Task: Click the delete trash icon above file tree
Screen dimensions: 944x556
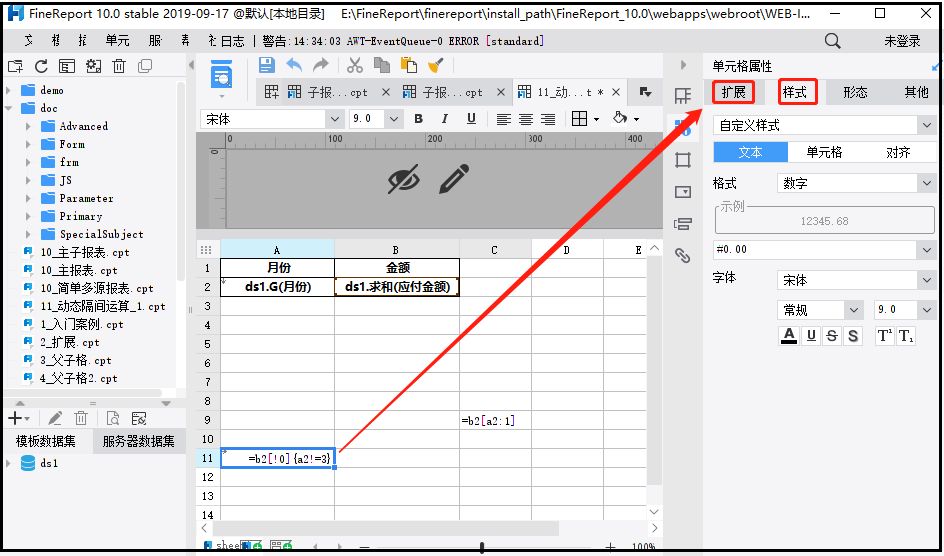Action: click(x=119, y=66)
